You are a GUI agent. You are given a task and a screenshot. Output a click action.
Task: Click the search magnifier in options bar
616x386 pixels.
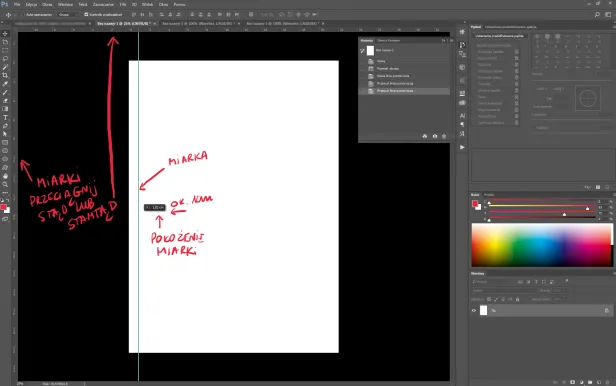597,15
